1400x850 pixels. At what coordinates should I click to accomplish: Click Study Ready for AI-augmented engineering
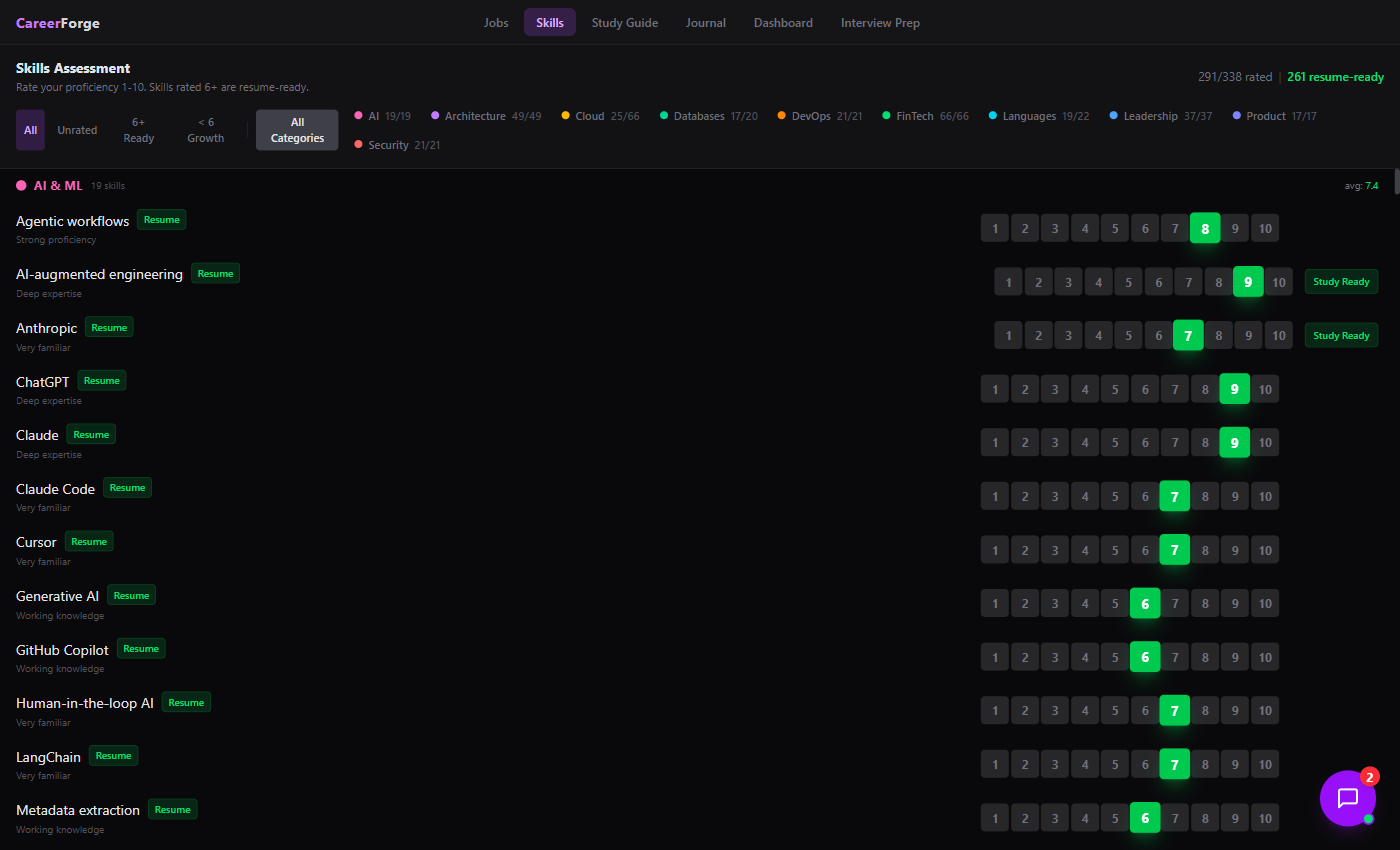click(1341, 282)
